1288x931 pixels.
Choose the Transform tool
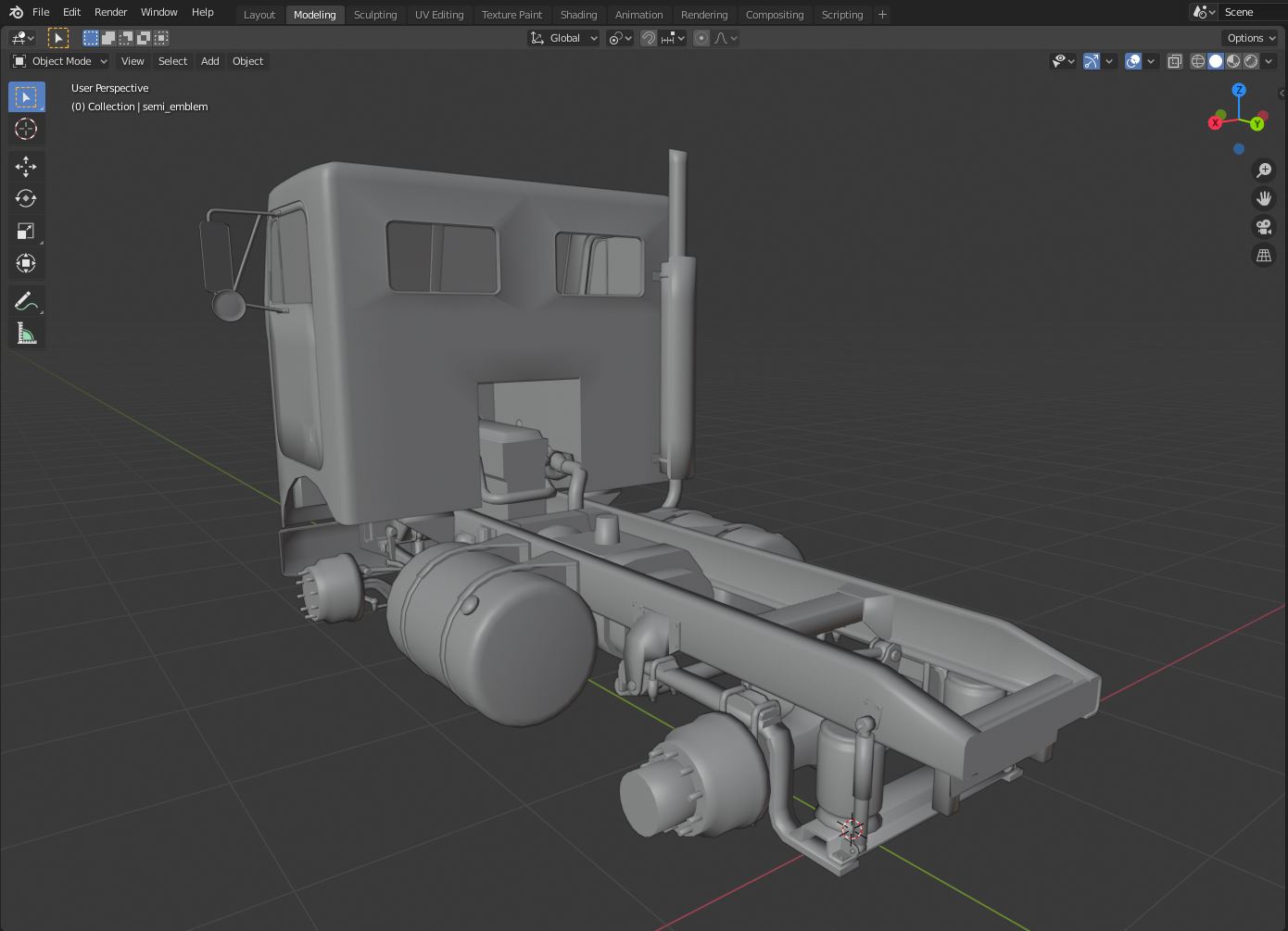26,264
